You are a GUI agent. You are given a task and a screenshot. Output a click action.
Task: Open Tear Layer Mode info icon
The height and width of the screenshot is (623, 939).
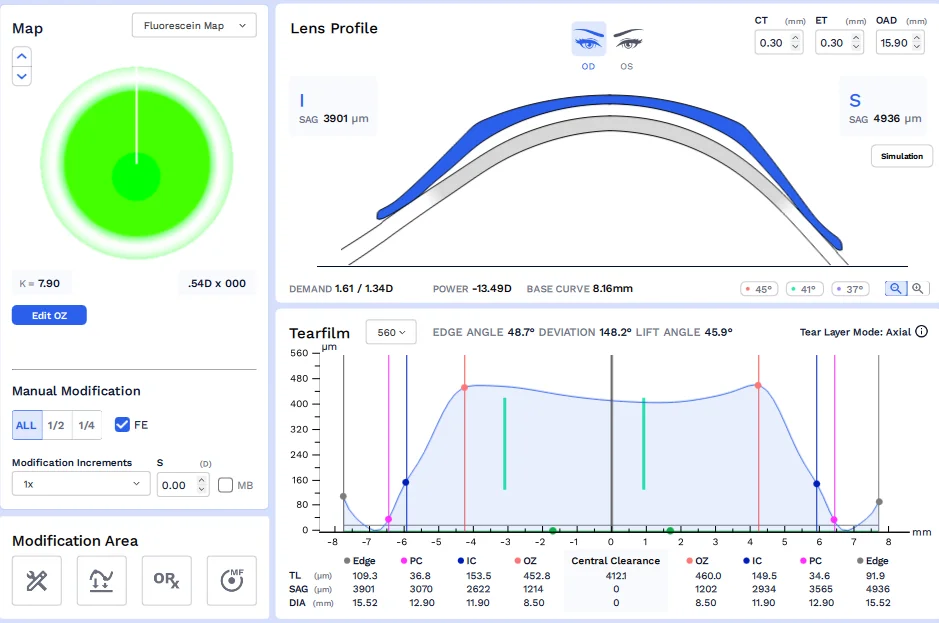[921, 332]
